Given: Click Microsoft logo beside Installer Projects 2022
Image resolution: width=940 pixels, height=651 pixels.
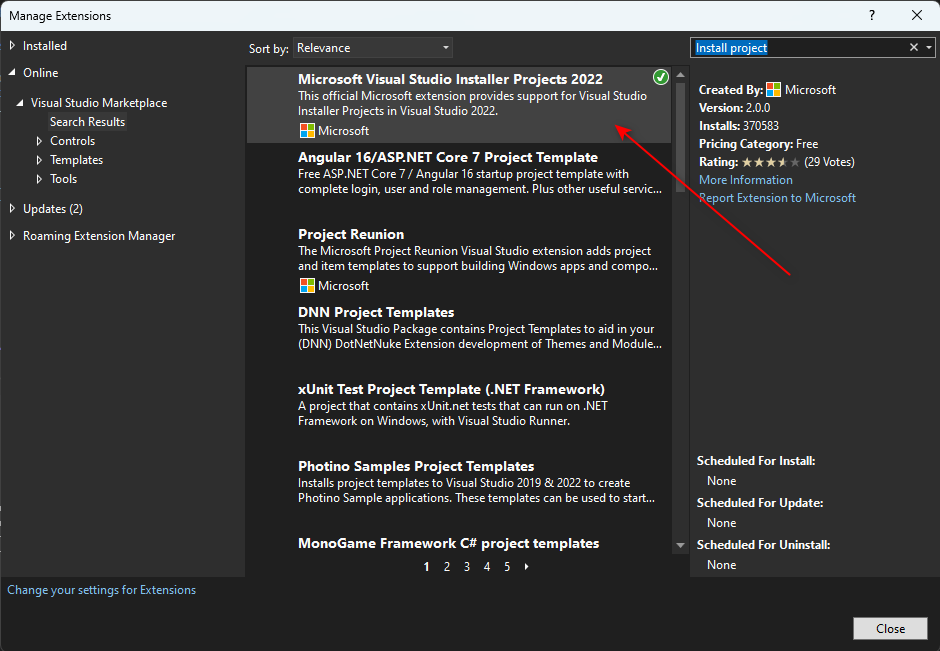Looking at the screenshot, I should [x=306, y=130].
